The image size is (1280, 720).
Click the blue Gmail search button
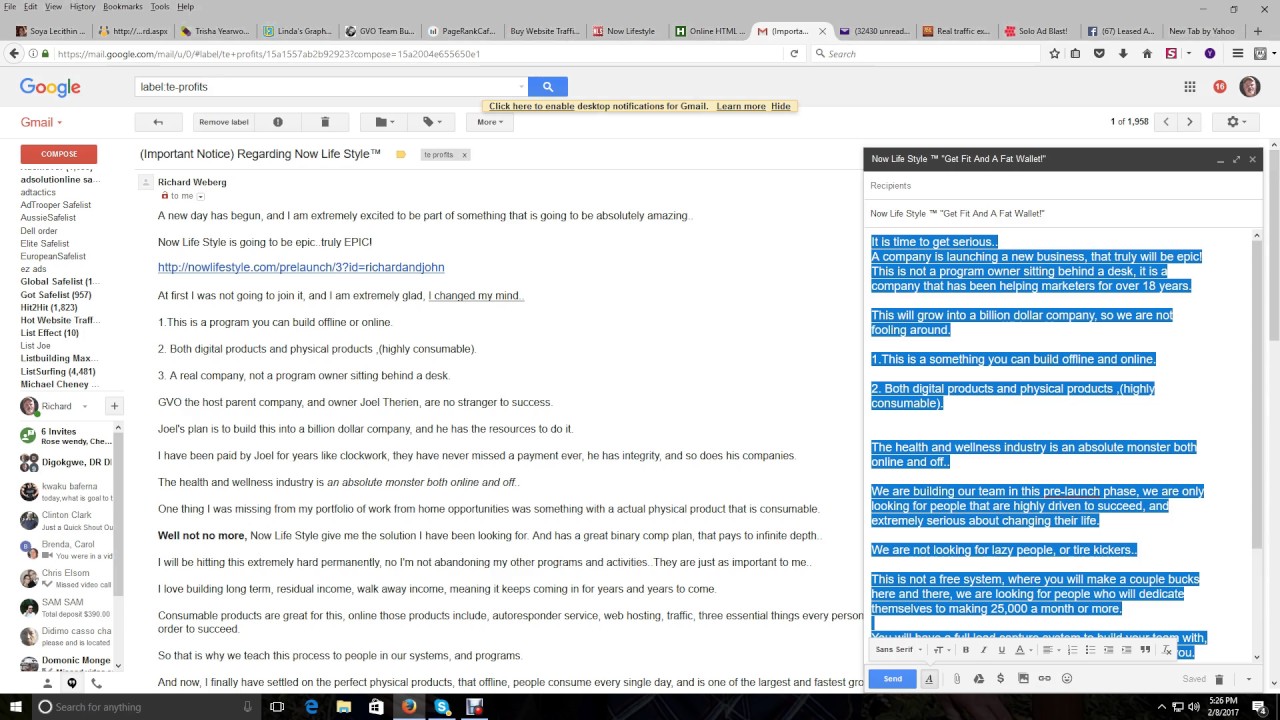point(548,87)
